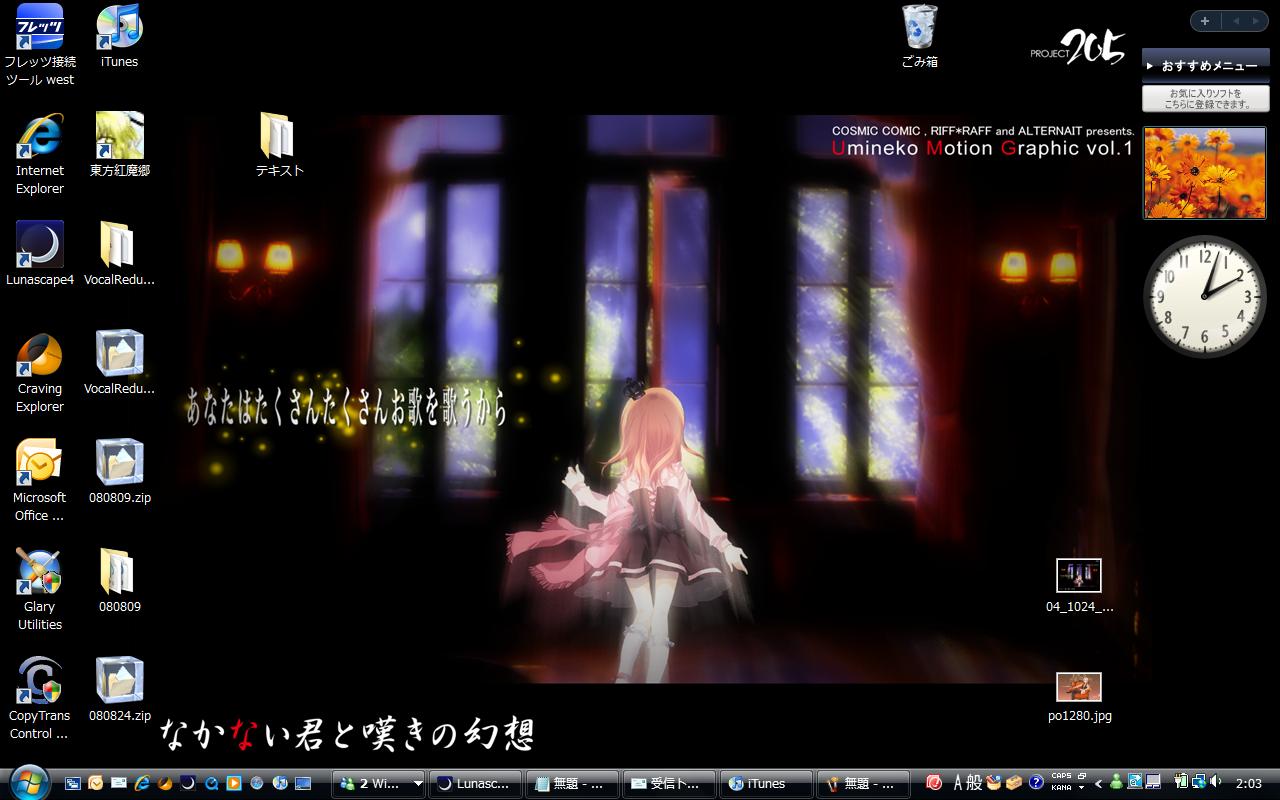Switch to the Lunasc... taskbar window

coord(475,783)
